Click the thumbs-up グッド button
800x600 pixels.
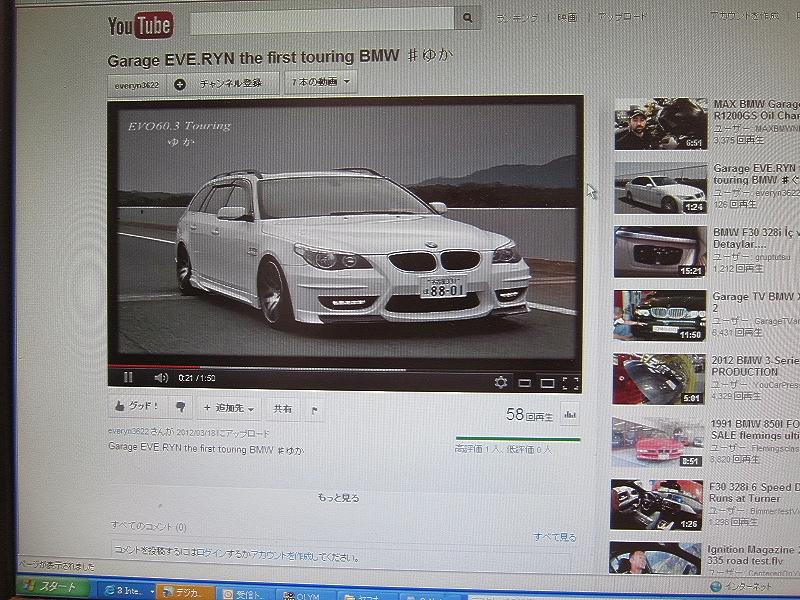click(x=138, y=406)
